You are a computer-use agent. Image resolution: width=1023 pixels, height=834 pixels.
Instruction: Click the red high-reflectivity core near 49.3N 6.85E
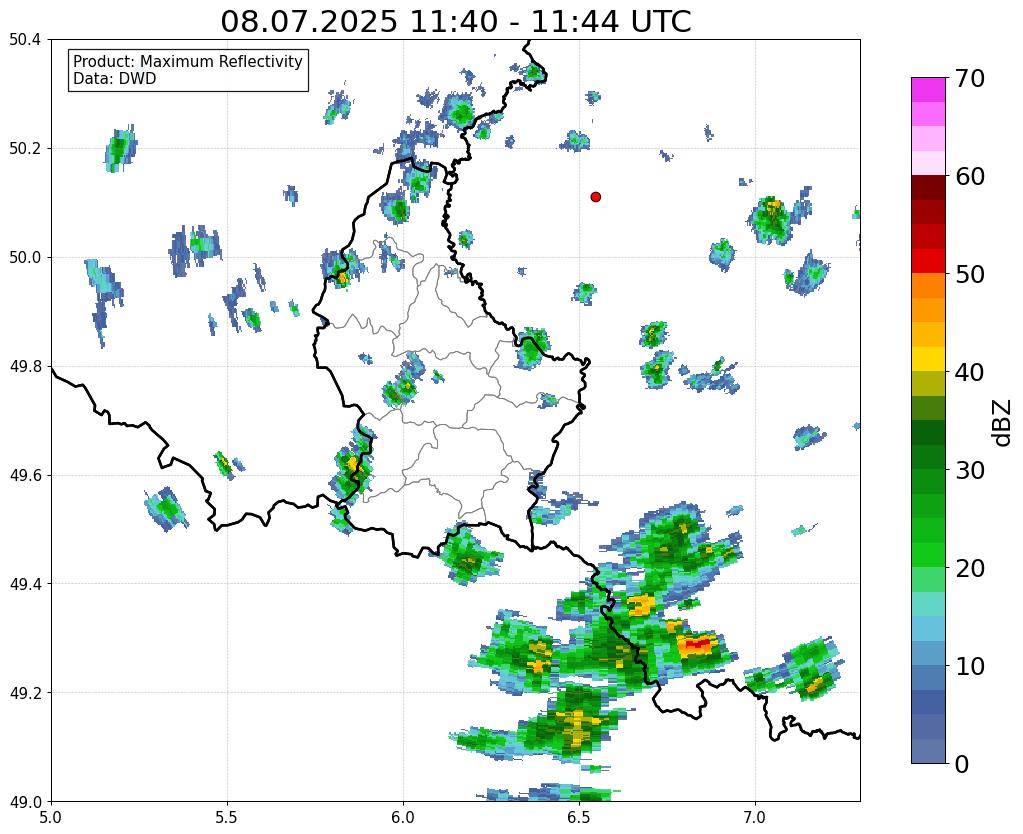coord(696,645)
